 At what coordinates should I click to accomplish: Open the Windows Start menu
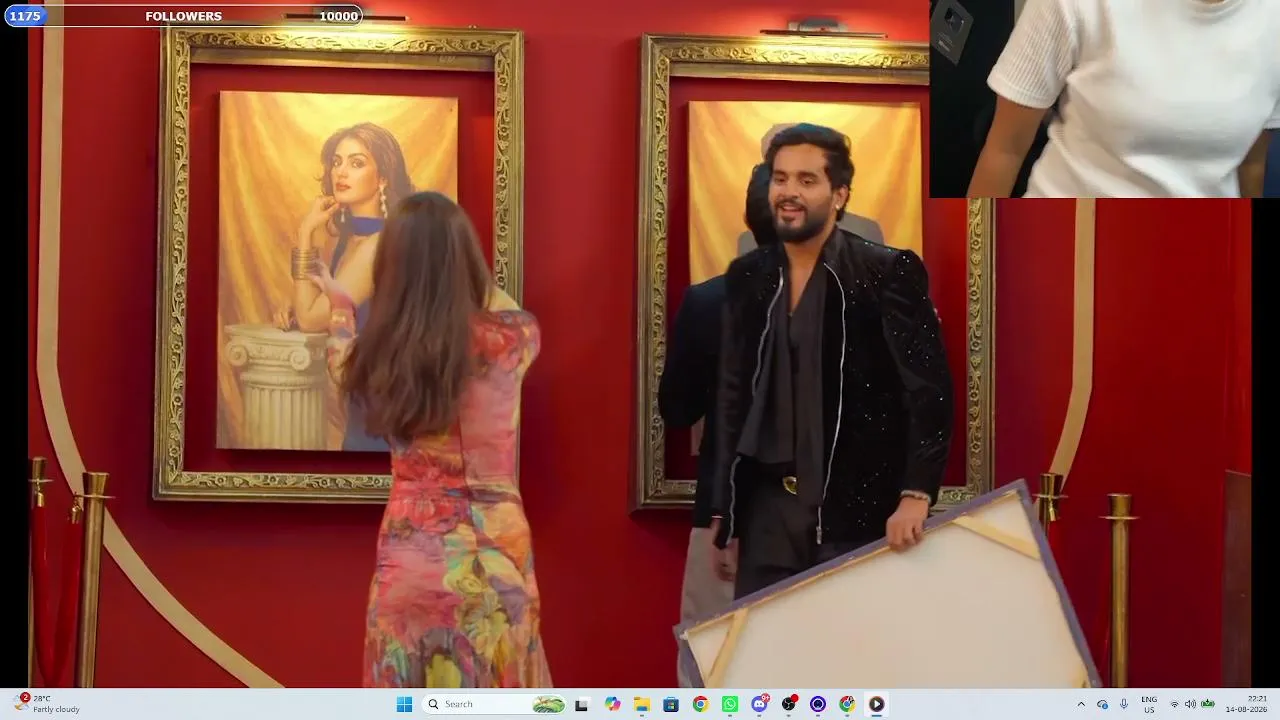click(404, 704)
